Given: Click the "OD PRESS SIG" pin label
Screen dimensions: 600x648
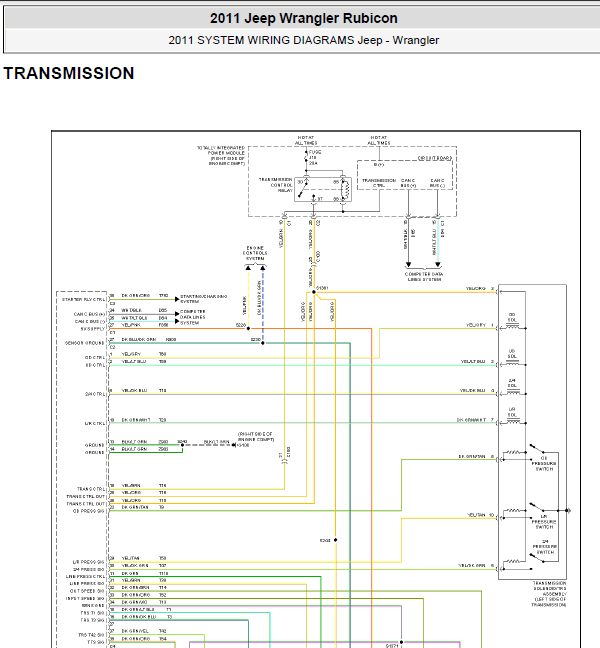Looking at the screenshot, I should (x=89, y=511).
